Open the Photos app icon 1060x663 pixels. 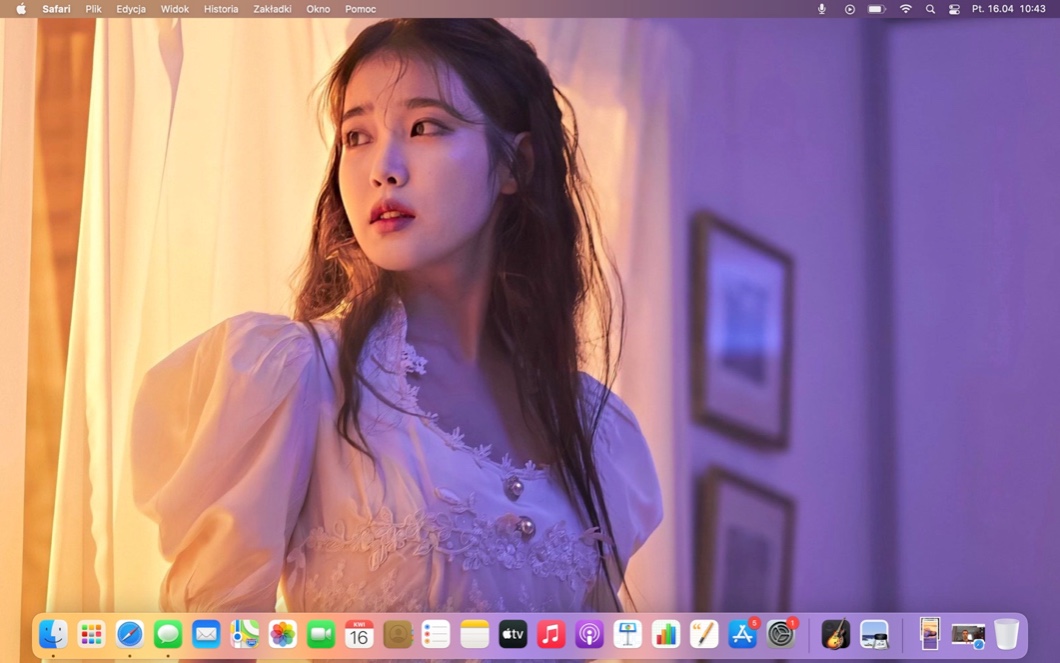[283, 634]
